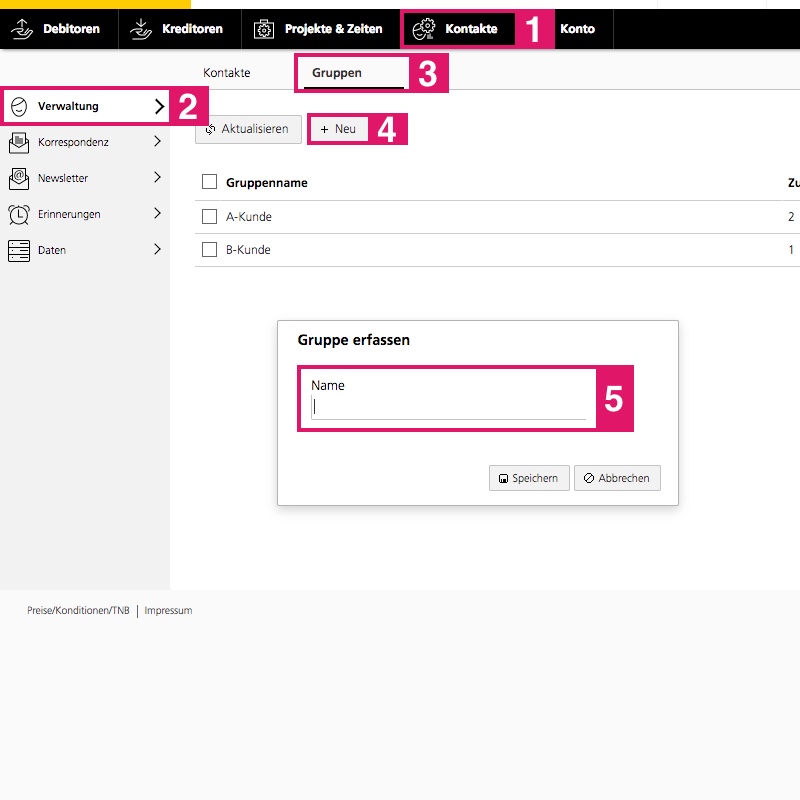Check the B-Kunde group checkbox
Image resolution: width=800 pixels, height=800 pixels.
[x=209, y=249]
